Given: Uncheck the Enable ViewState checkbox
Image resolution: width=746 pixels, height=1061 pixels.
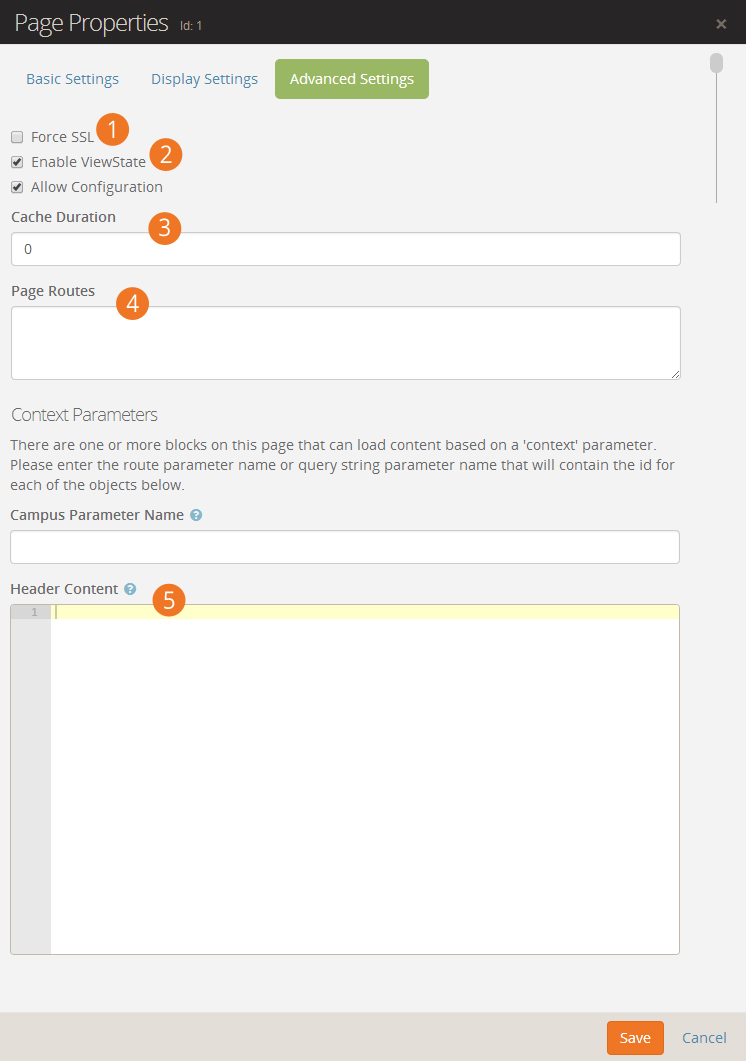Looking at the screenshot, I should (x=18, y=162).
